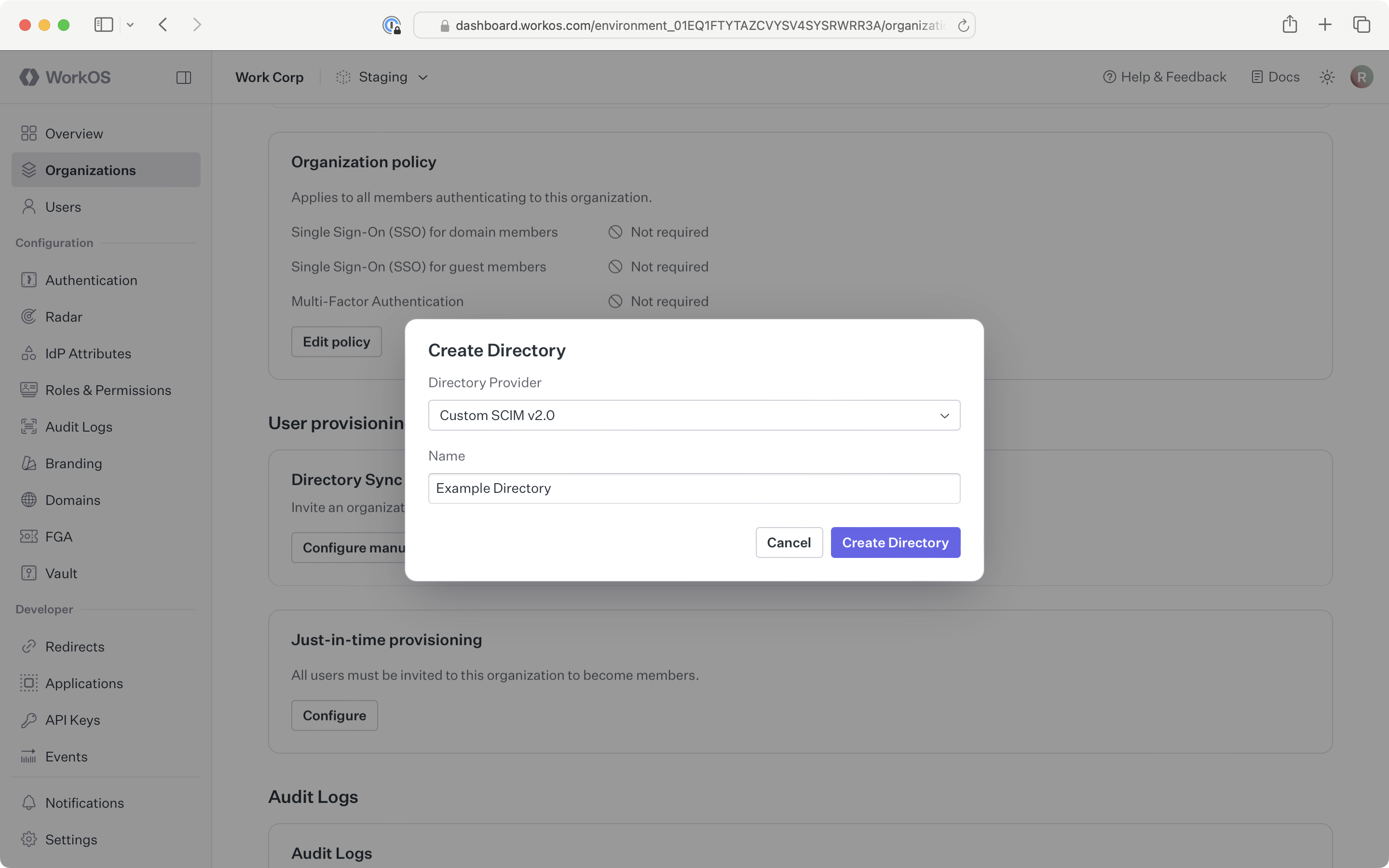Click the WorkOS logo
Viewport: 1389px width, 868px height.
click(65, 77)
